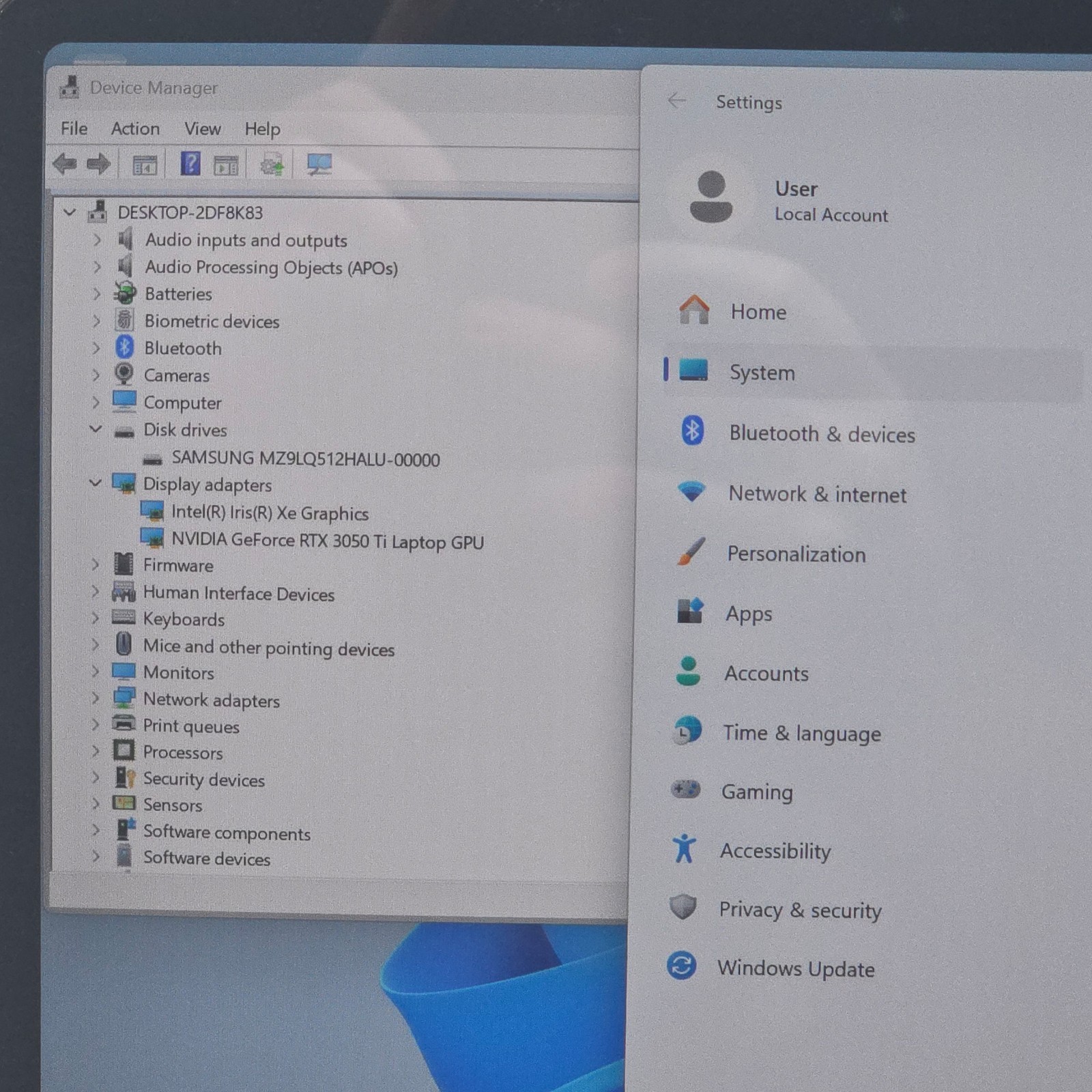Click the Windows Update sync icon

click(x=682, y=966)
